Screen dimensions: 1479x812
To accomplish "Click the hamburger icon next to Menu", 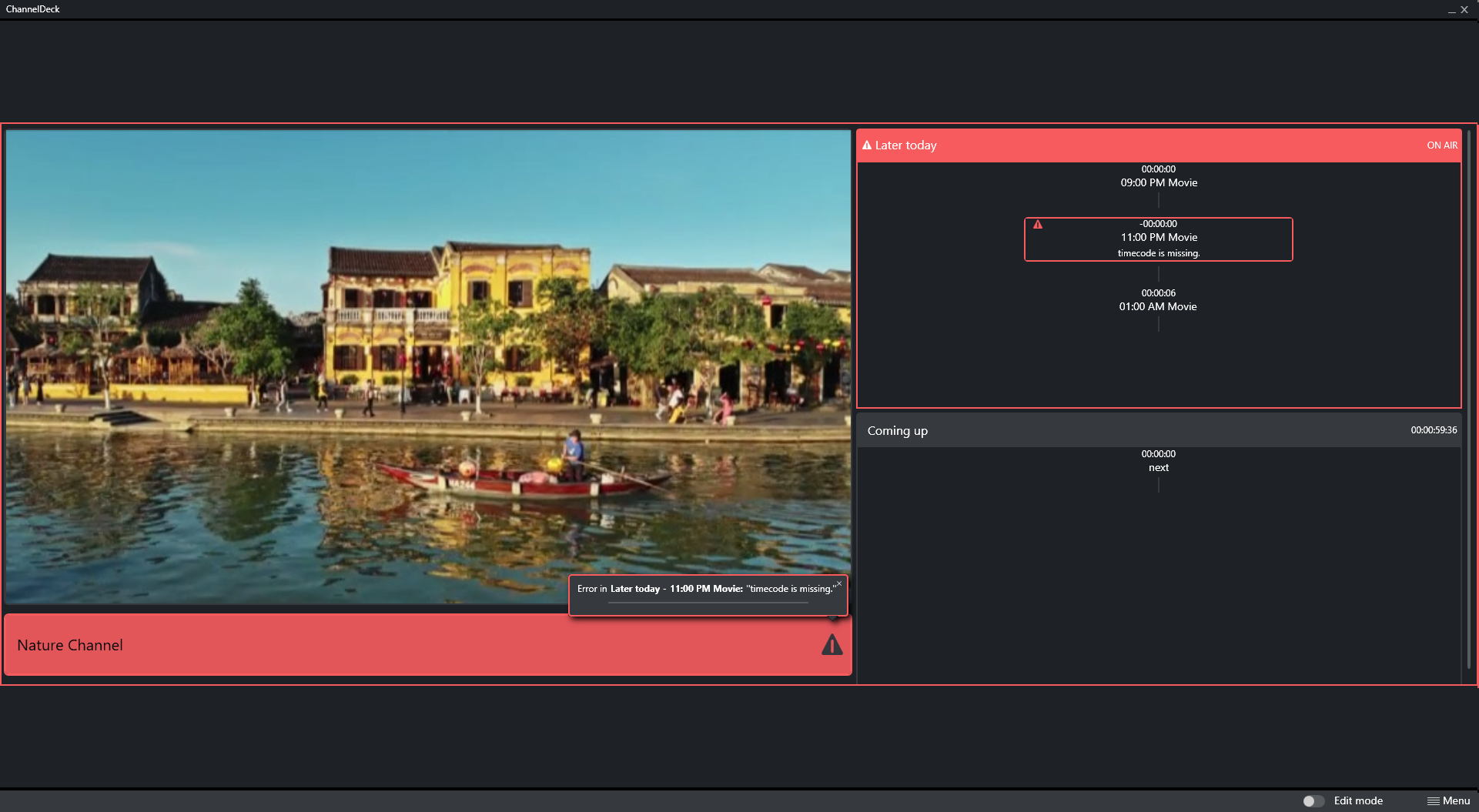I will click(x=1433, y=801).
